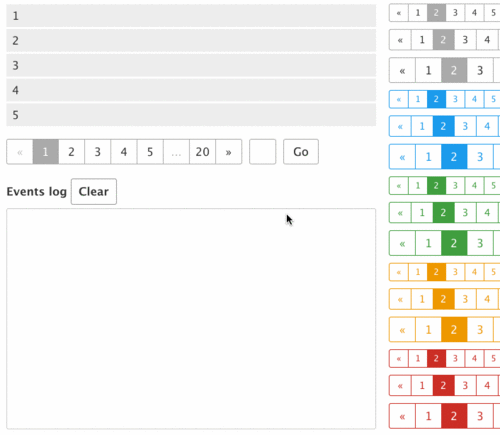The image size is (500, 435).
Task: Click the next page » arrow in main pagination
Action: tap(229, 152)
